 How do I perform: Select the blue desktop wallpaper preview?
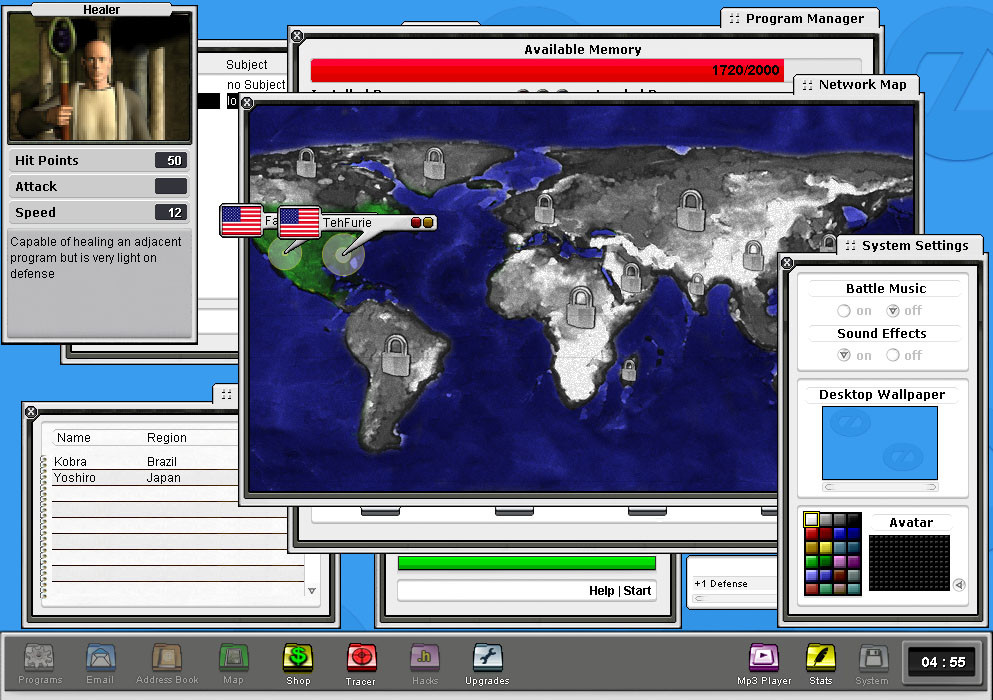(880, 443)
